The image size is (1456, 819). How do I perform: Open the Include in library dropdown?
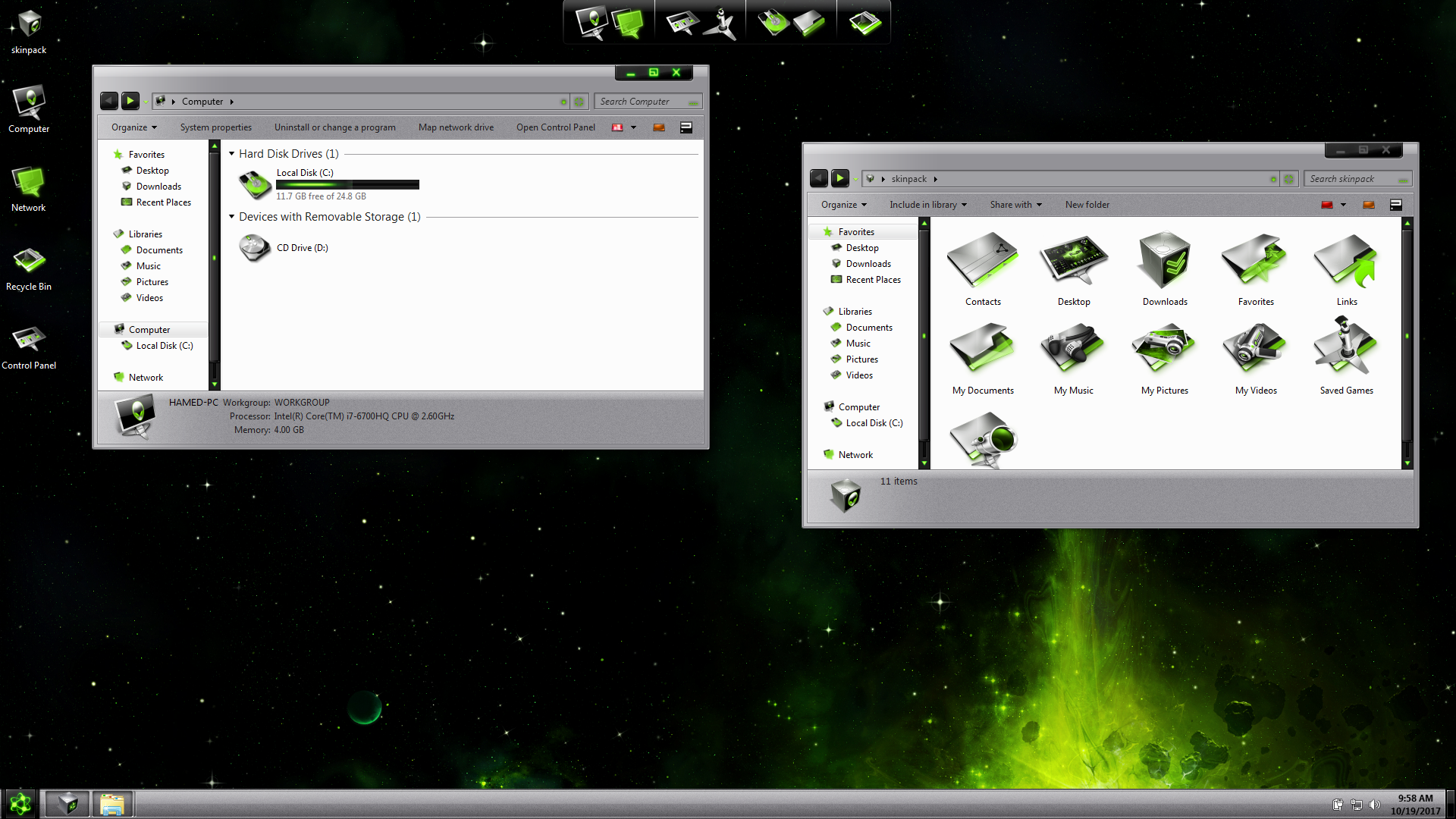[927, 205]
